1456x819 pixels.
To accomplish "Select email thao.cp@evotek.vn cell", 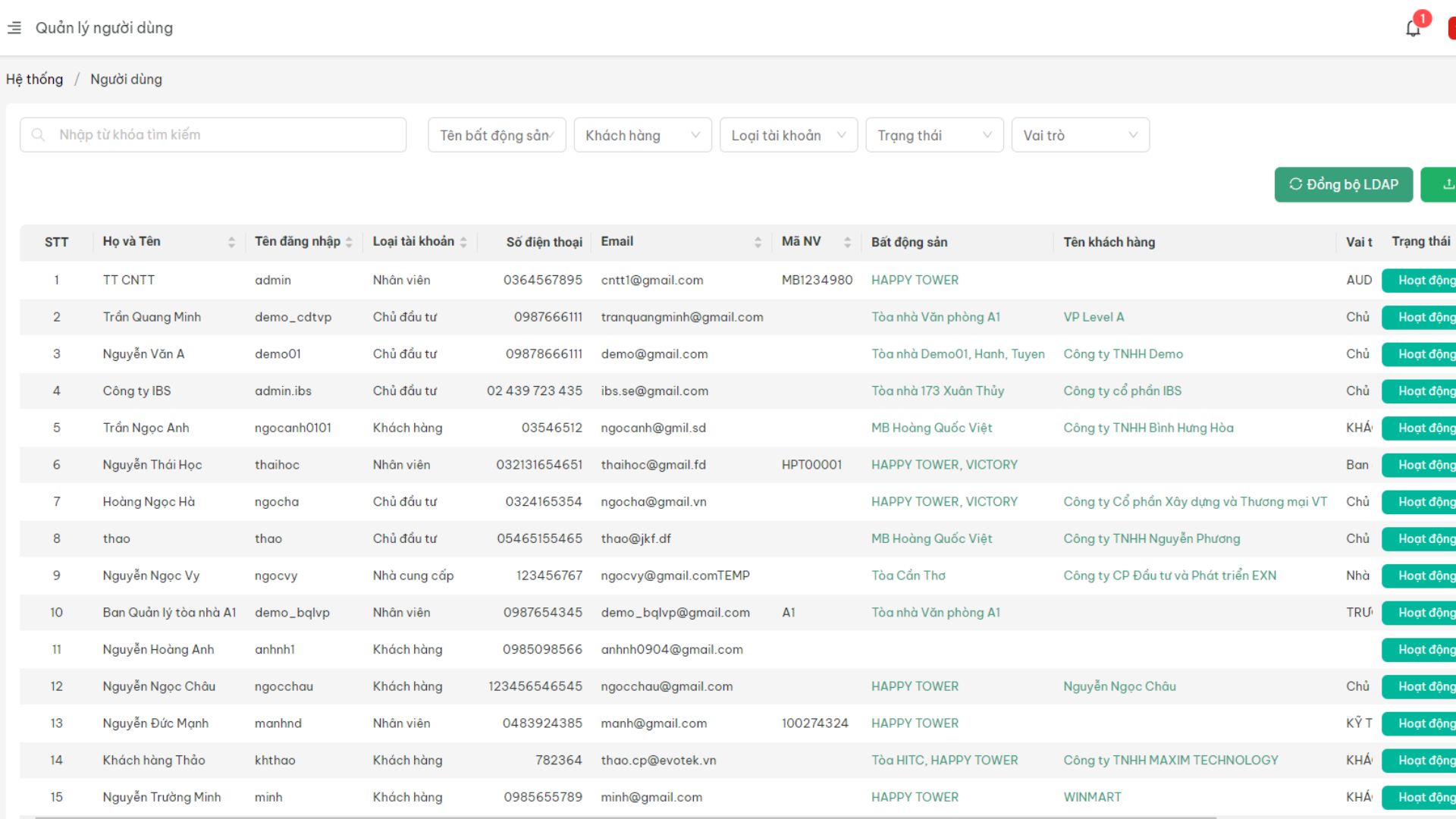I will 658,760.
